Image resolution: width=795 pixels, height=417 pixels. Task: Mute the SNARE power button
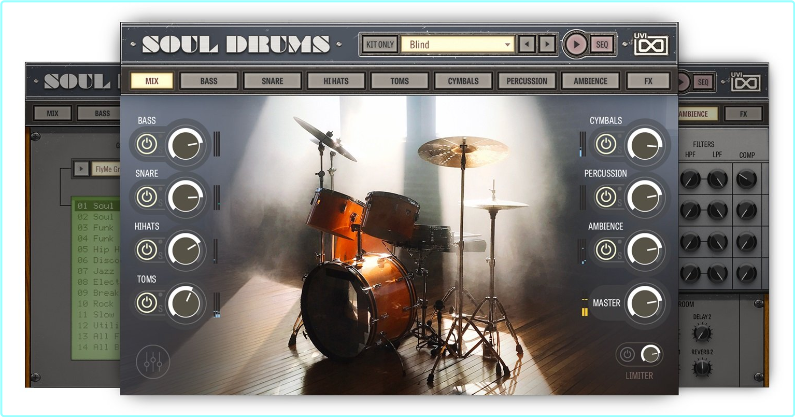[x=147, y=197]
